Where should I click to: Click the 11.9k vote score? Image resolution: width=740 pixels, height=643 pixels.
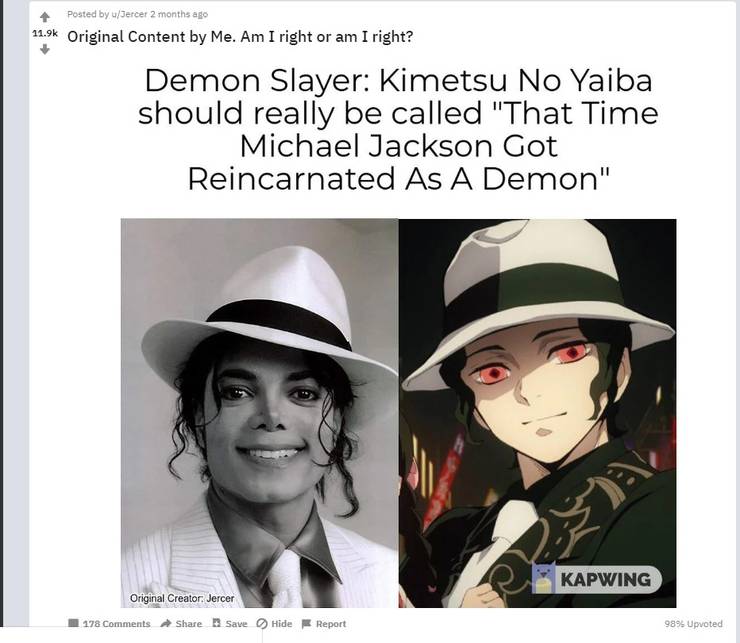(45, 33)
